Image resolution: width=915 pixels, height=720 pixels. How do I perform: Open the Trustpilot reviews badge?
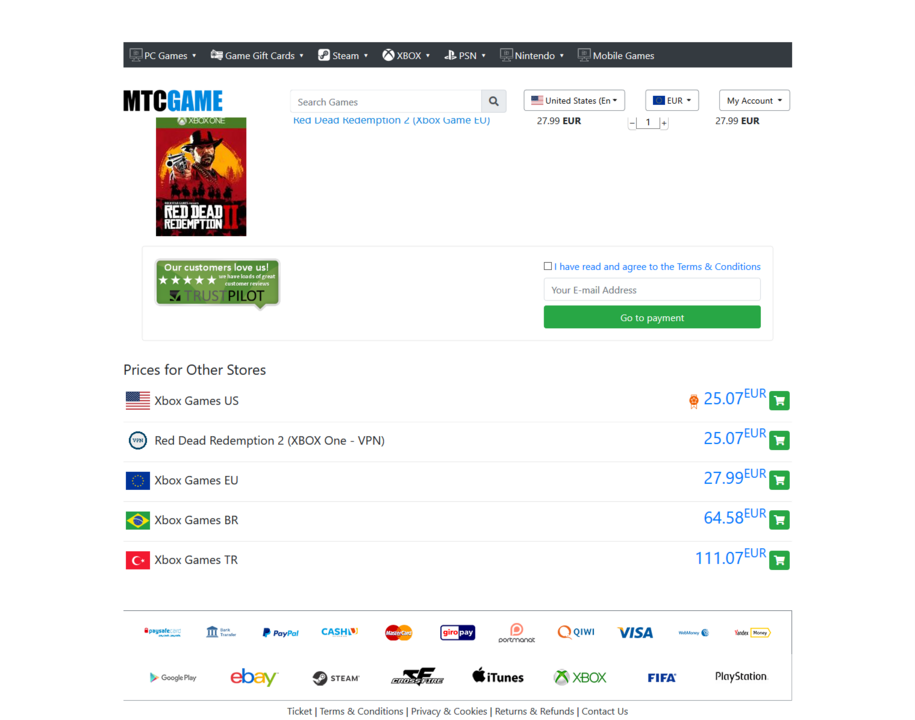click(x=217, y=283)
